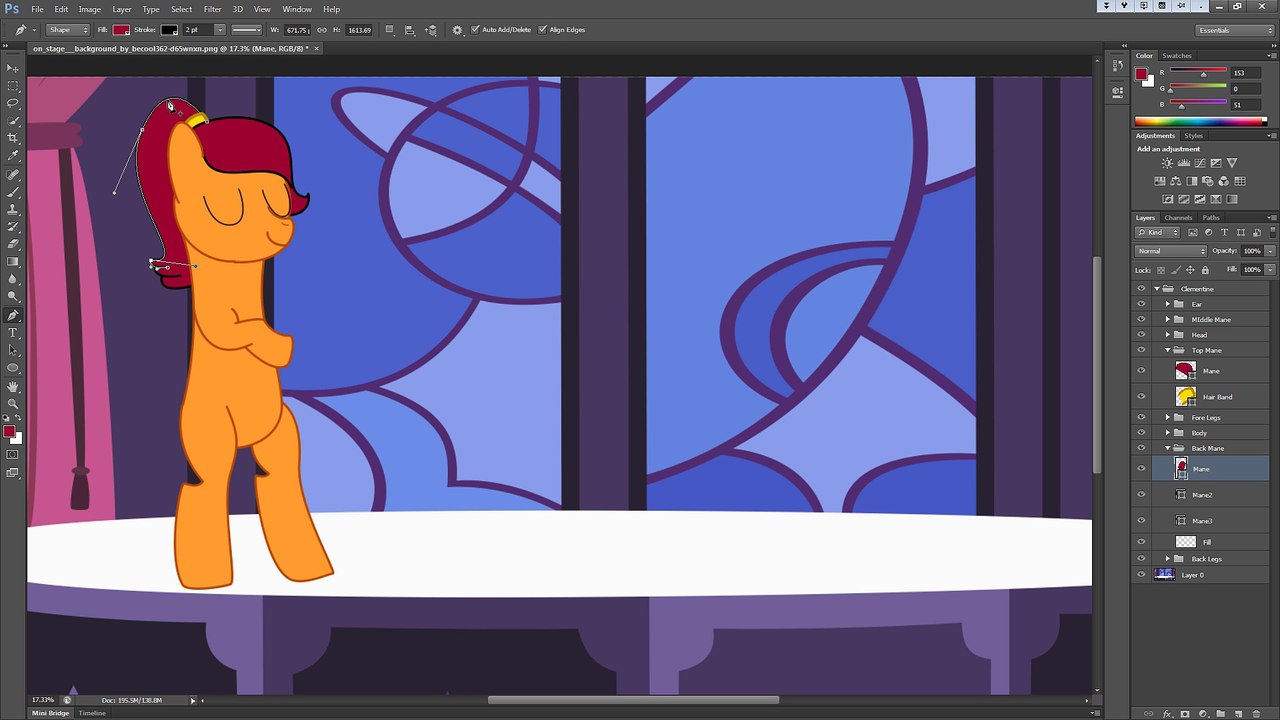Select the Gradient tool
The height and width of the screenshot is (720, 1280).
(x=13, y=262)
